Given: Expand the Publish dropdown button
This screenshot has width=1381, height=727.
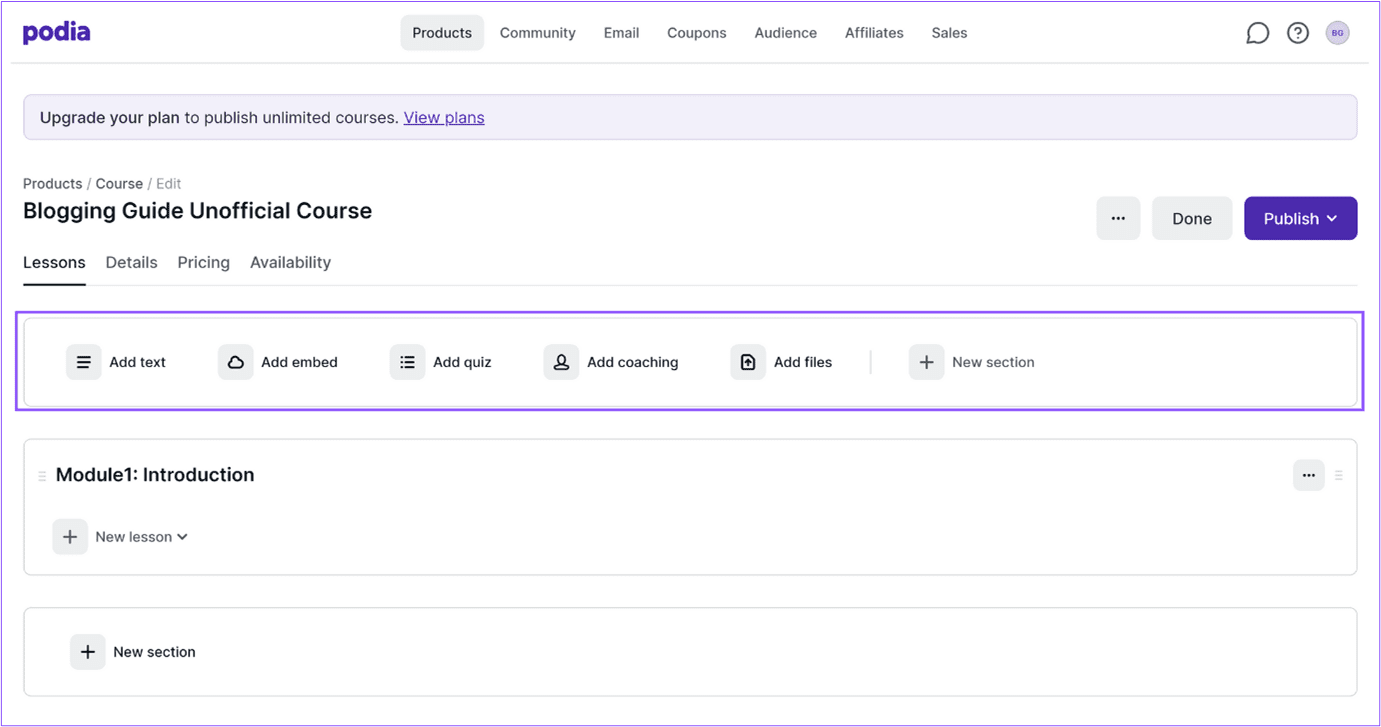Looking at the screenshot, I should point(1300,218).
